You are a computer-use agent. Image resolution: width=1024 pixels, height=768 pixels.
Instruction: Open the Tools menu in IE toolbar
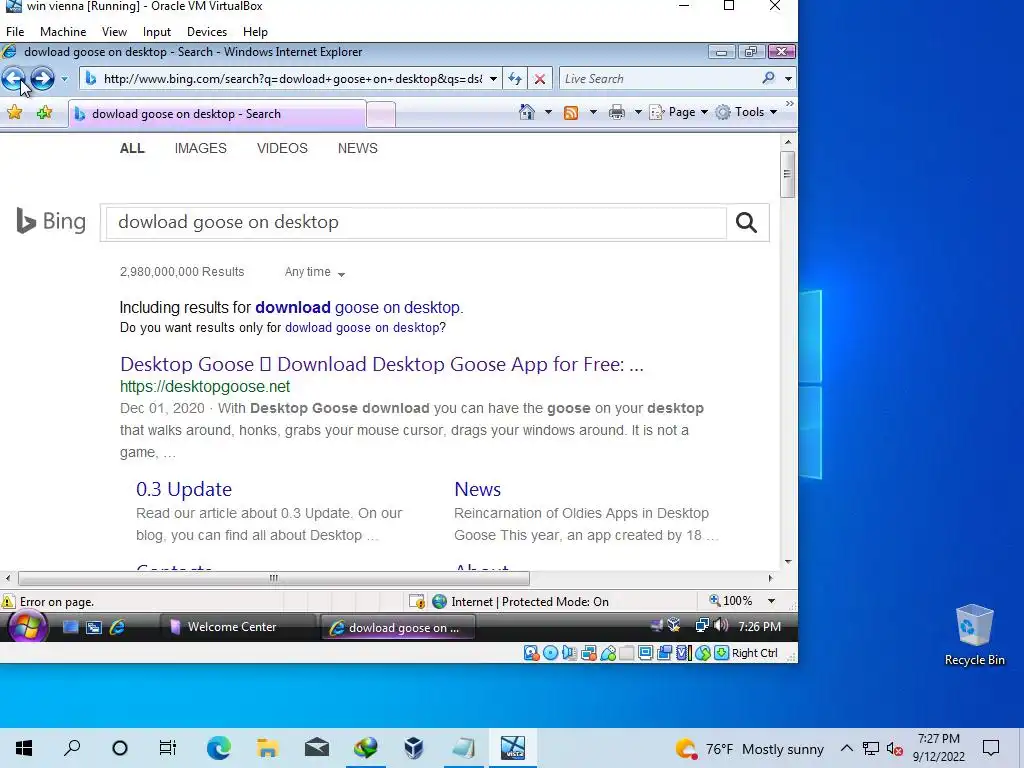746,112
